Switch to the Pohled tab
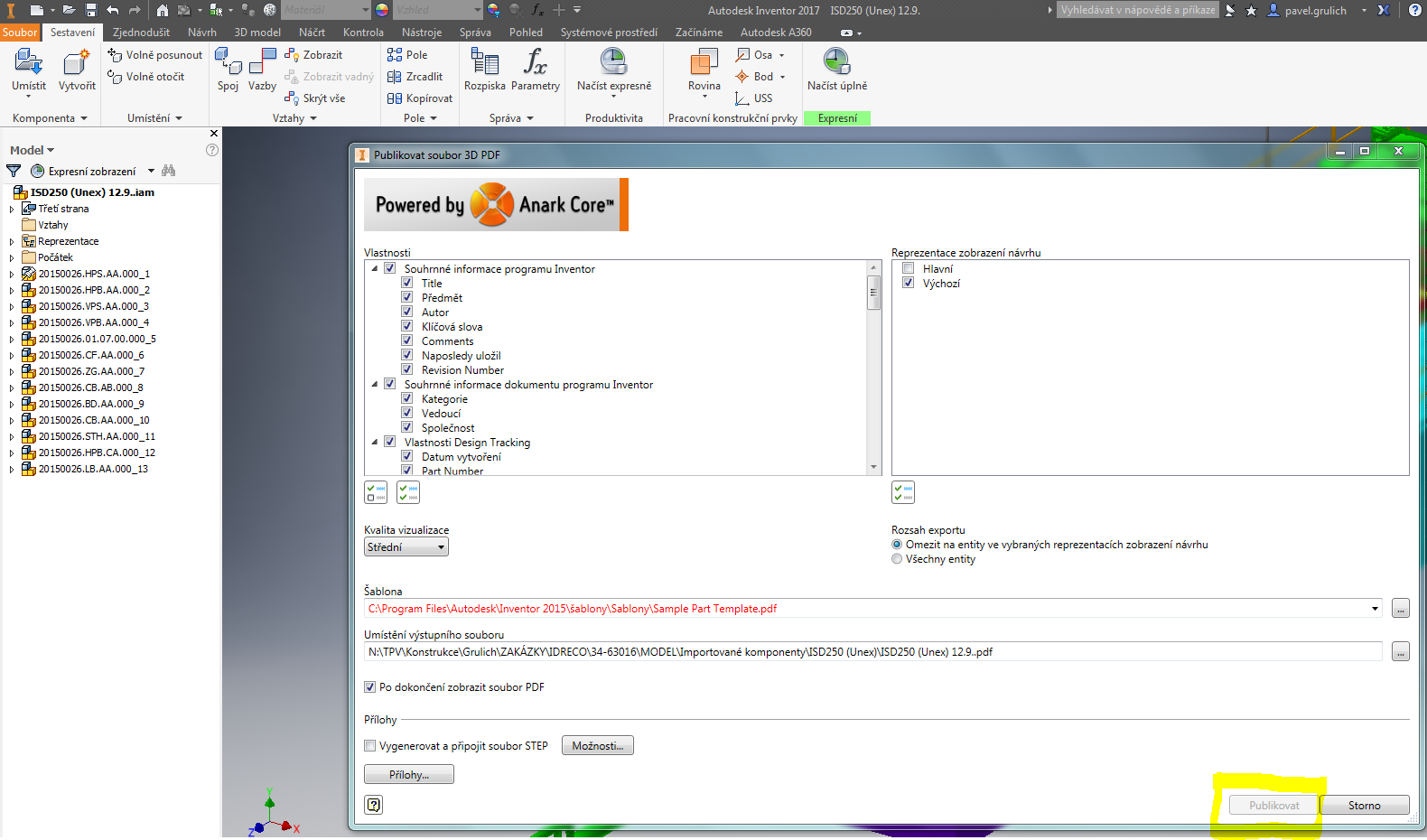The image size is (1427, 840). pyautogui.click(x=526, y=32)
